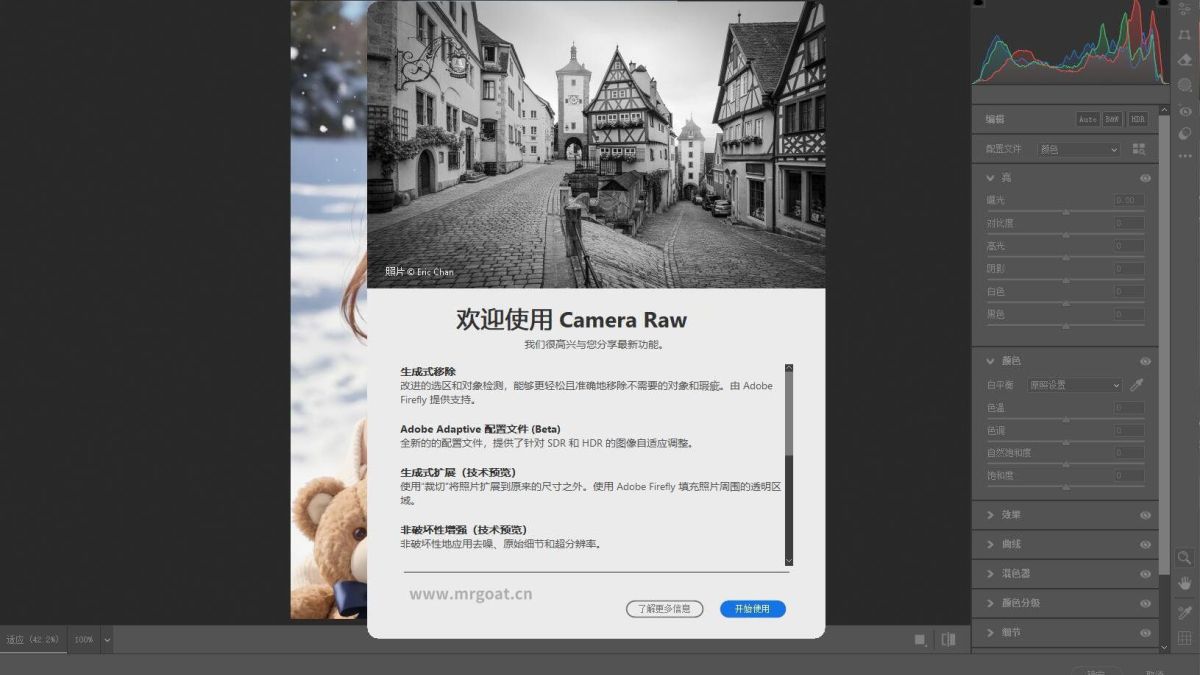This screenshot has width=1200, height=675.
Task: Click the 色温 temperature slider handle
Action: [1066, 419]
